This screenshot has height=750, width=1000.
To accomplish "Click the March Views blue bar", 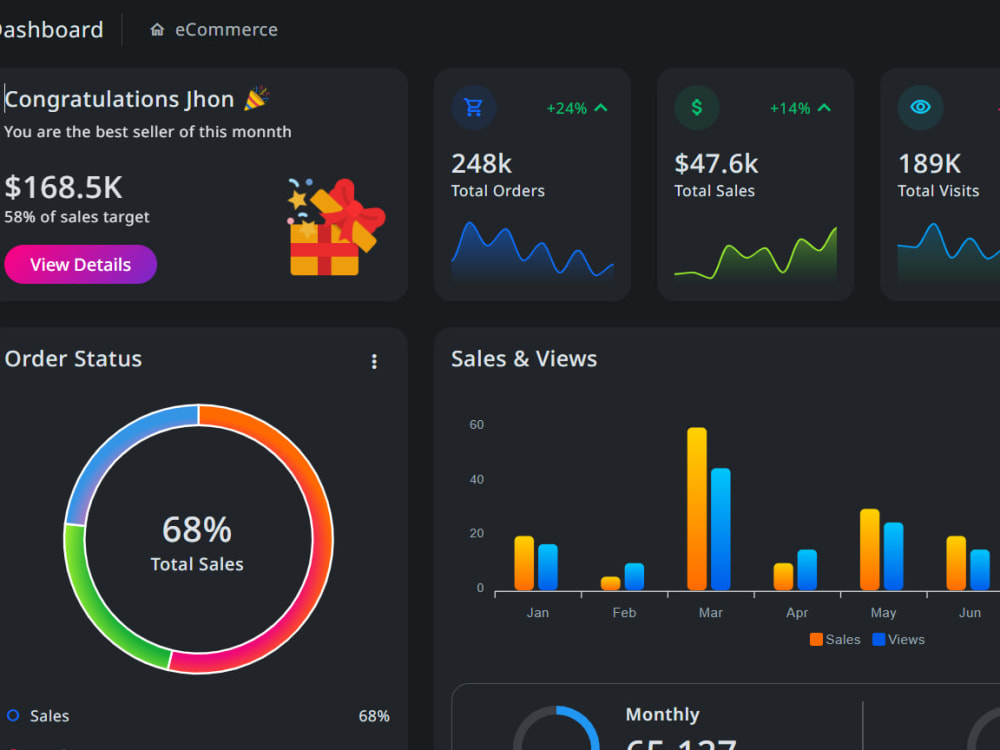I will (x=721, y=529).
